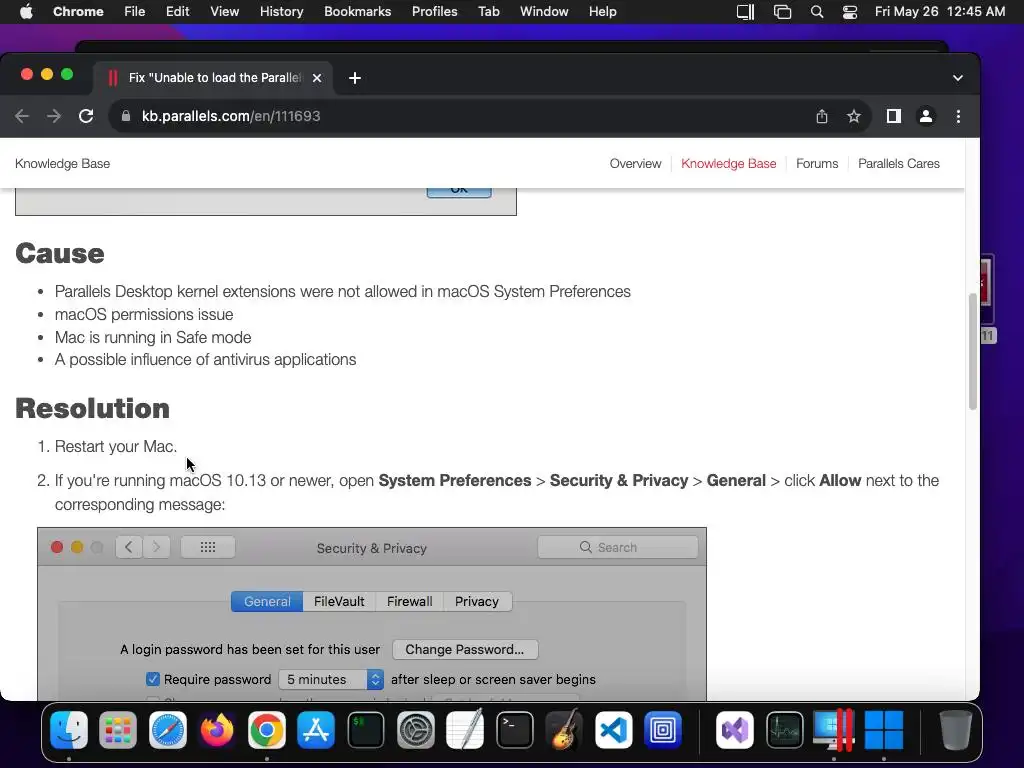Open the Apple menu
Image resolution: width=1024 pixels, height=768 pixels.
point(26,12)
